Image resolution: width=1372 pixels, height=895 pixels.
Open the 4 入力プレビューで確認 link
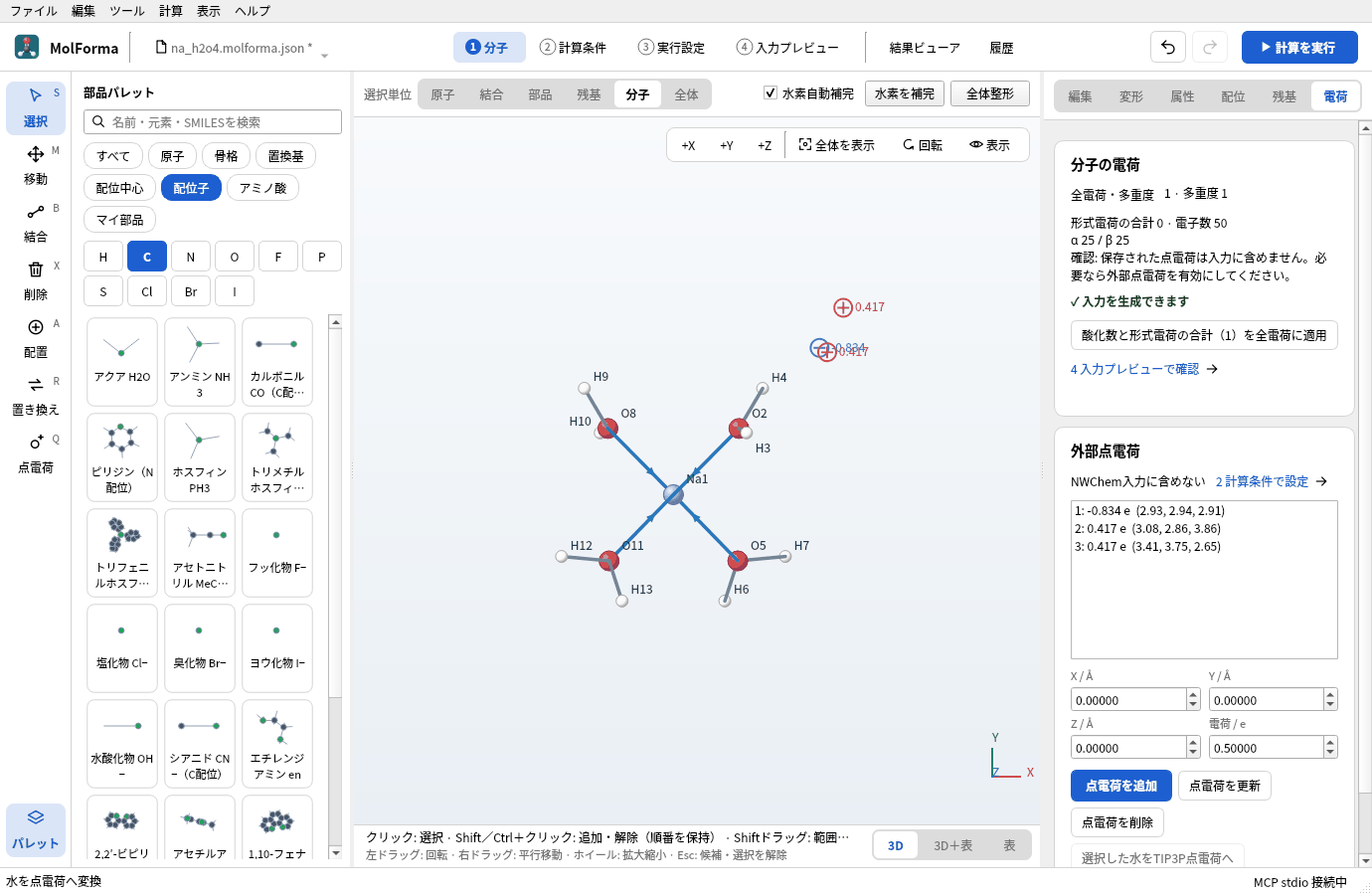1143,369
